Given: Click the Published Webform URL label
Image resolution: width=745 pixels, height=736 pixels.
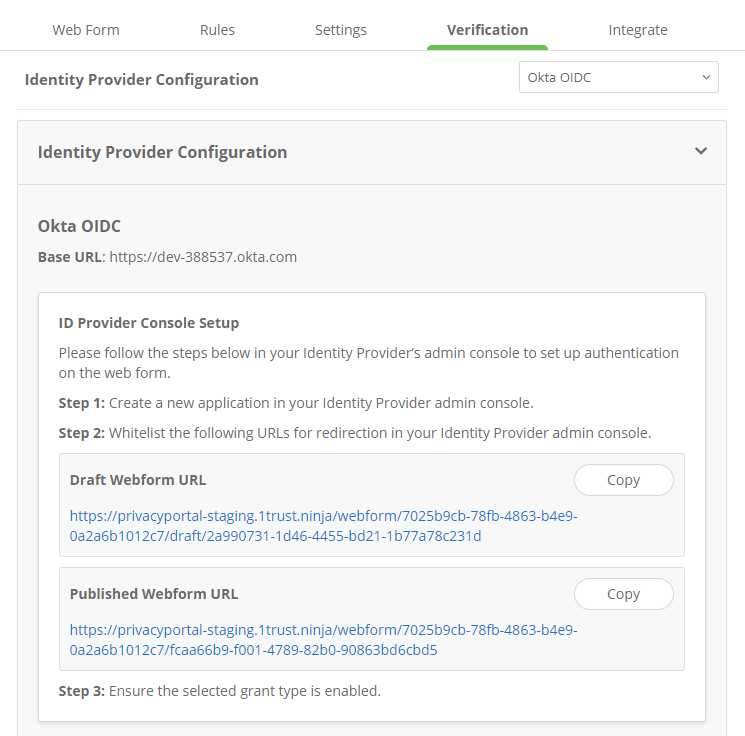Looking at the screenshot, I should click(154, 594).
